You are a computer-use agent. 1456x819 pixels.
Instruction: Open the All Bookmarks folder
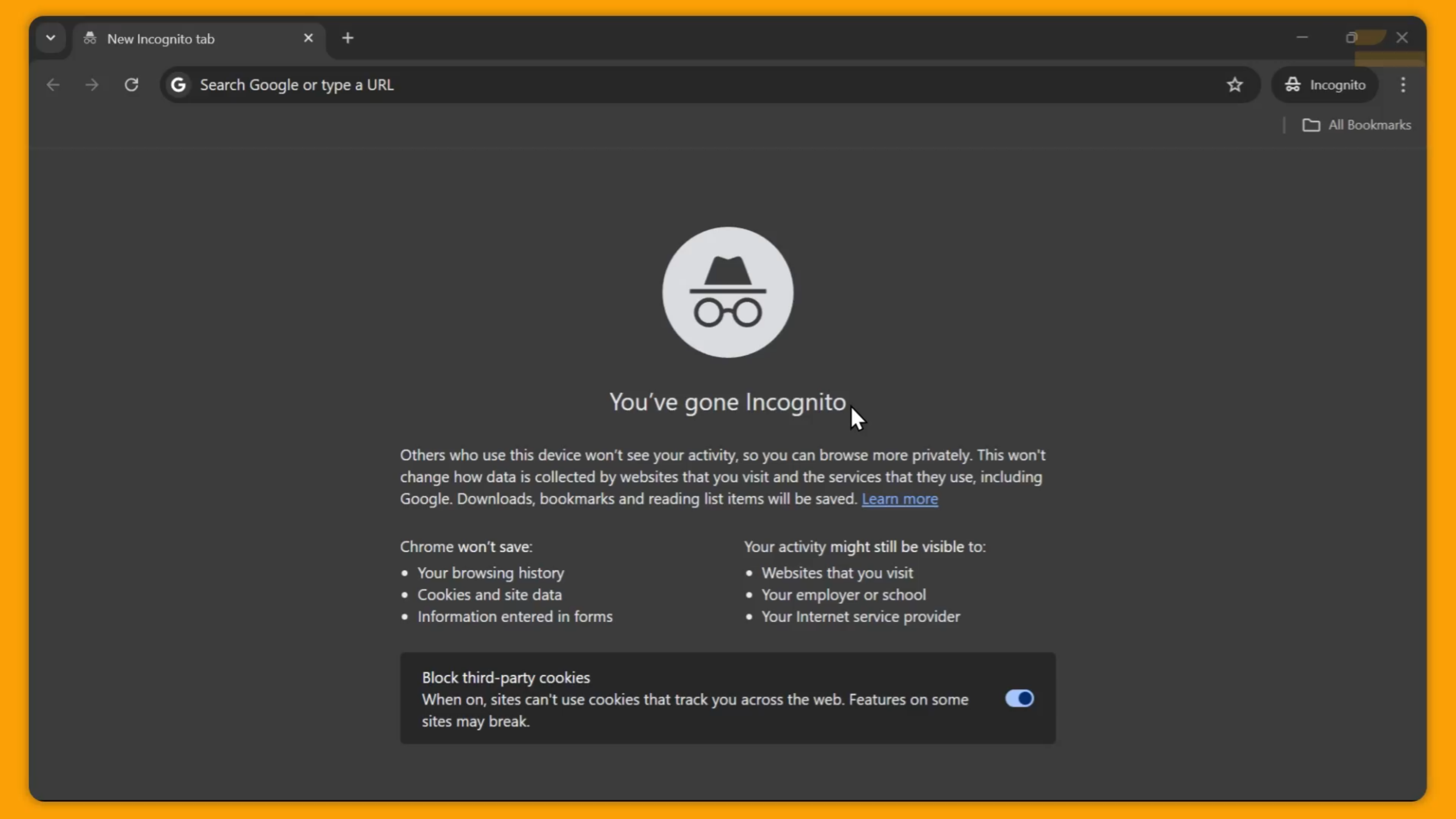point(1357,125)
